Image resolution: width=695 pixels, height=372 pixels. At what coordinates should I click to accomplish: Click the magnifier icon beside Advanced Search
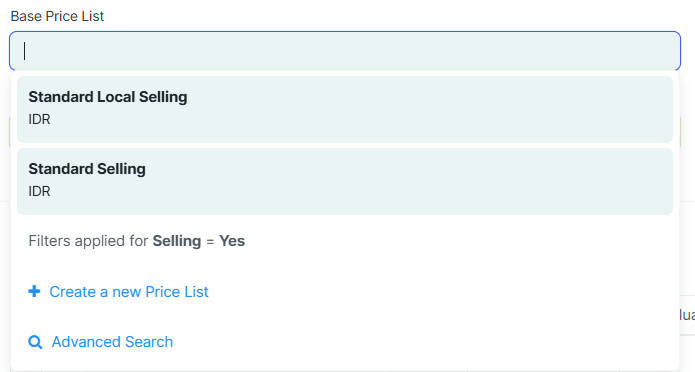[x=35, y=342]
